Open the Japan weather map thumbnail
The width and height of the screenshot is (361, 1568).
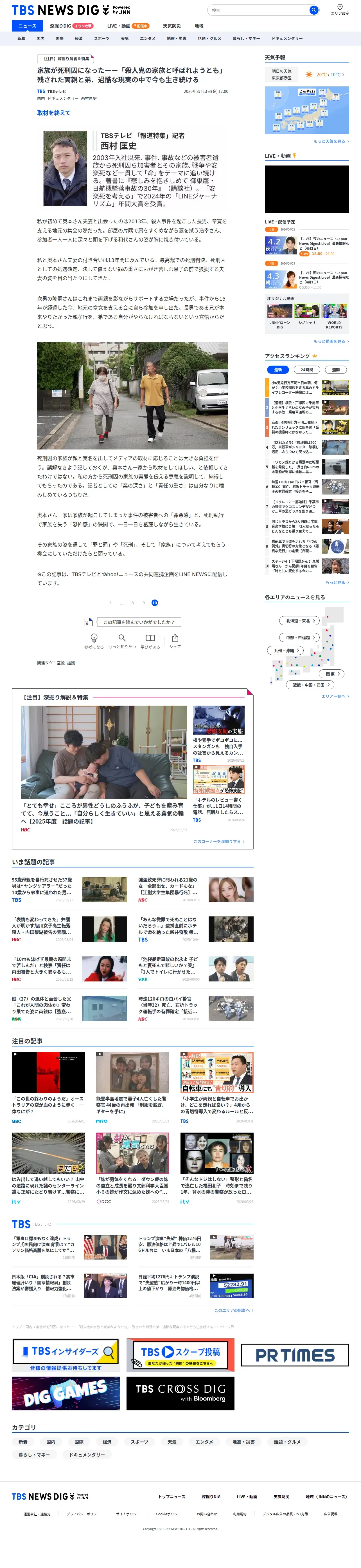point(307,110)
